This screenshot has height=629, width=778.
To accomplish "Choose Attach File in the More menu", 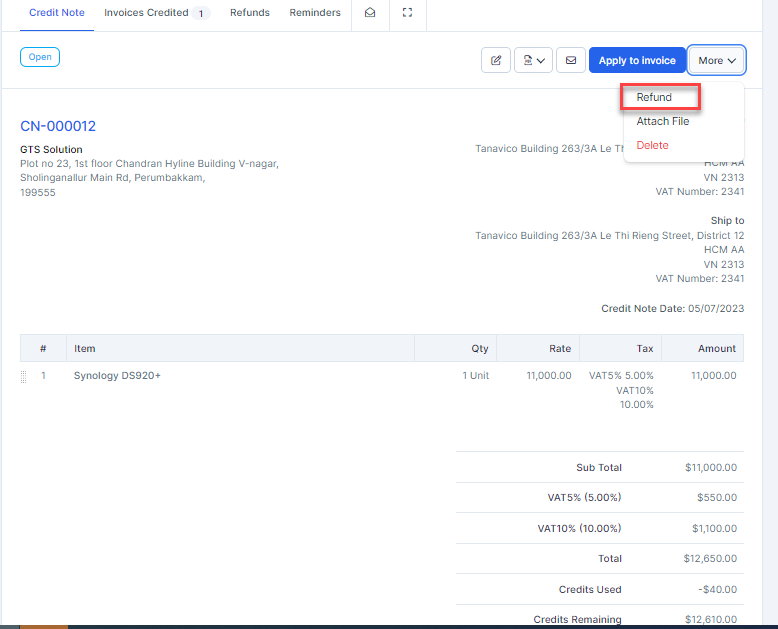I will 662,122.
